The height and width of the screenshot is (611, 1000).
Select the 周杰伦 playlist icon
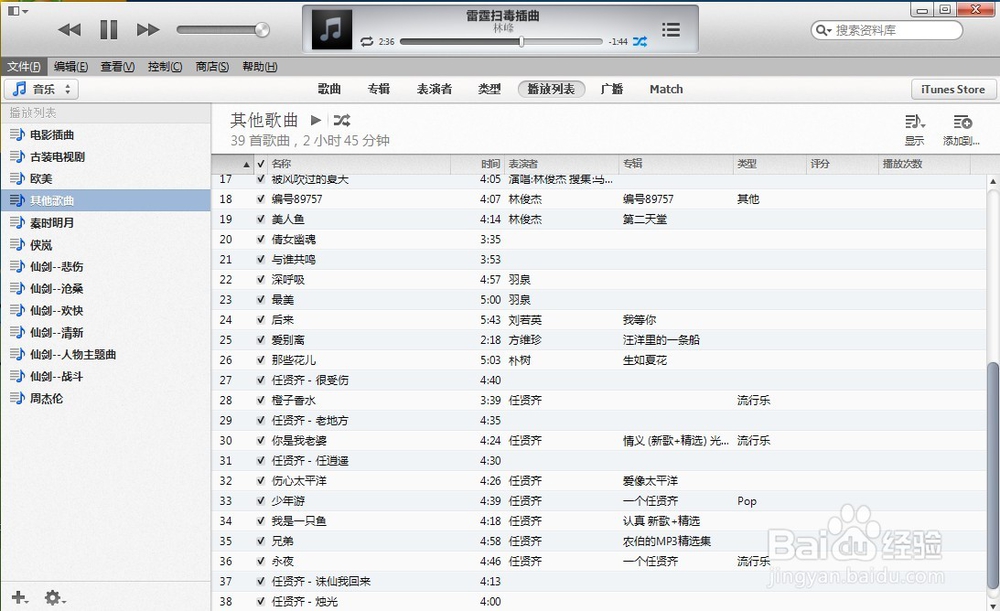tap(17, 399)
